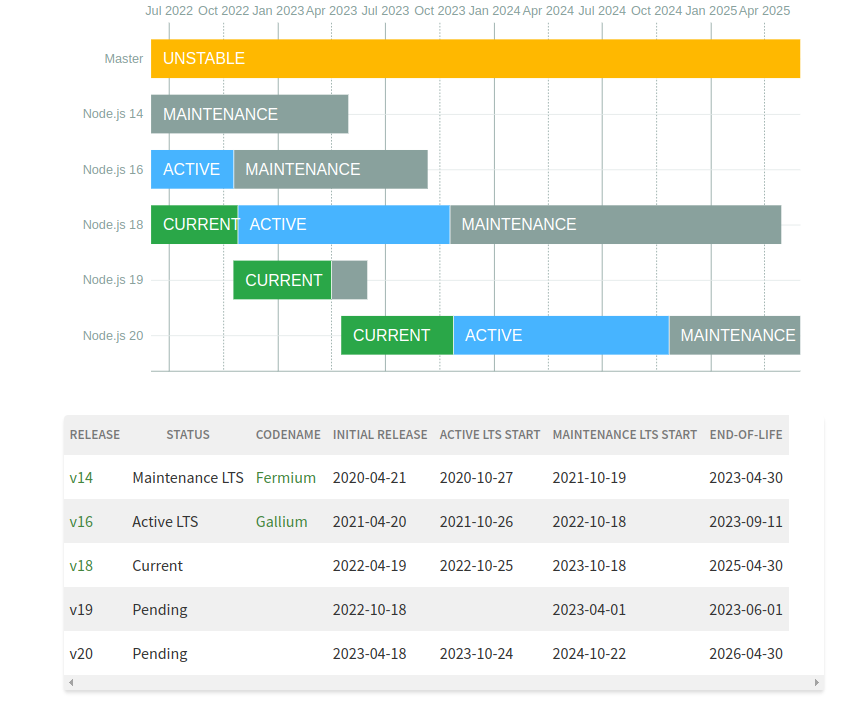This screenshot has height=711, width=846.
Task: Click end-of-life date 2023-06-01
Action: (x=746, y=610)
